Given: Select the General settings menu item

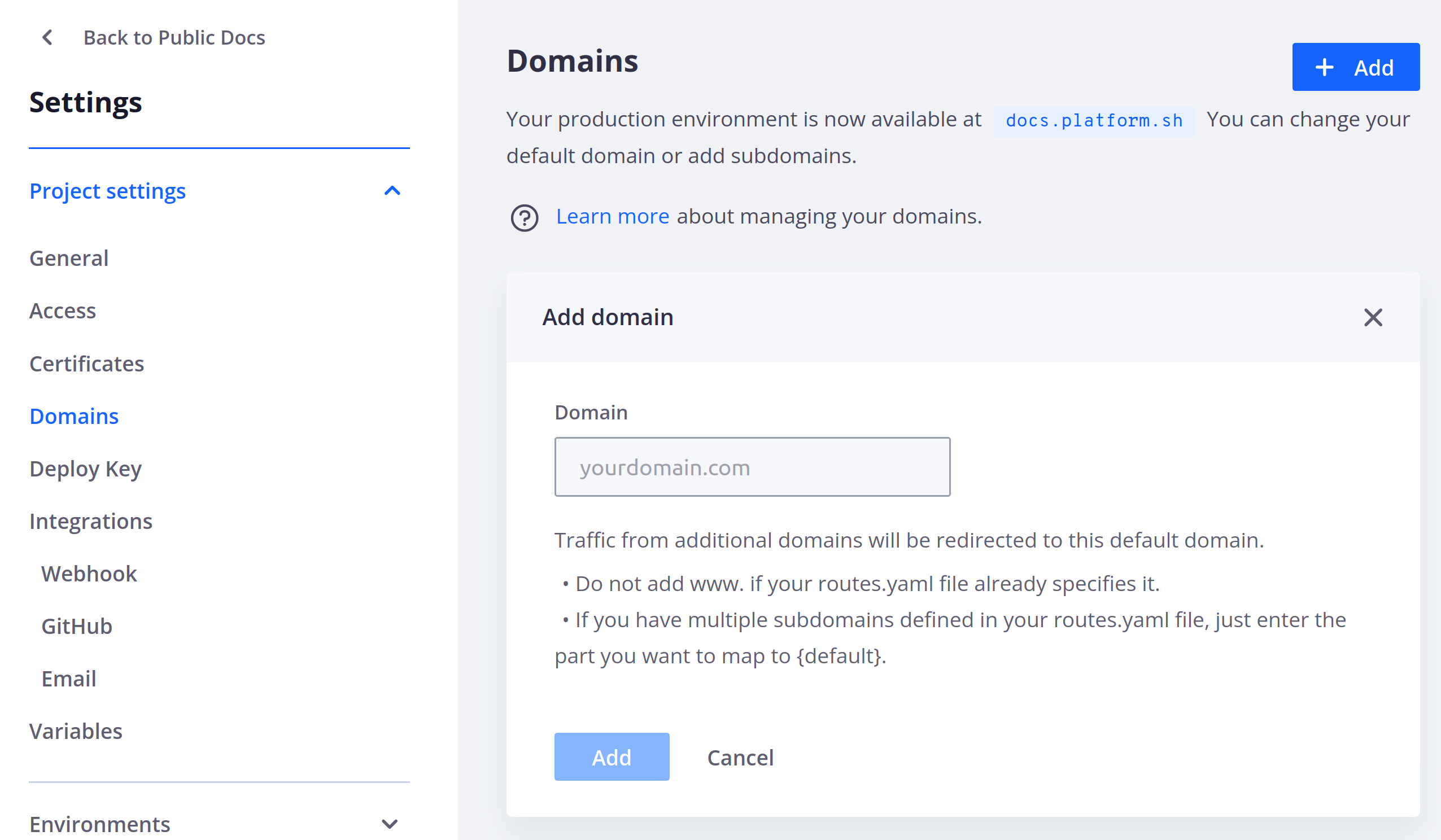Looking at the screenshot, I should point(69,258).
